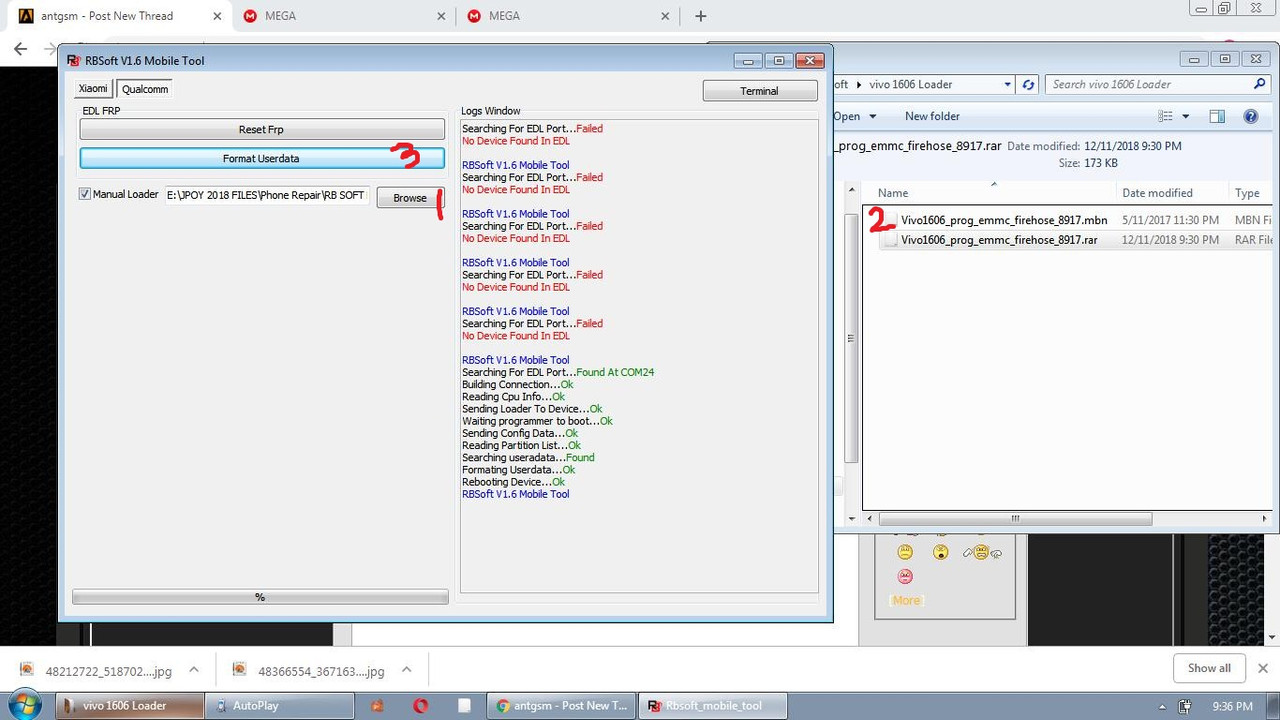Open a new browser tab
Image resolution: width=1280 pixels, height=720 pixels.
701,16
